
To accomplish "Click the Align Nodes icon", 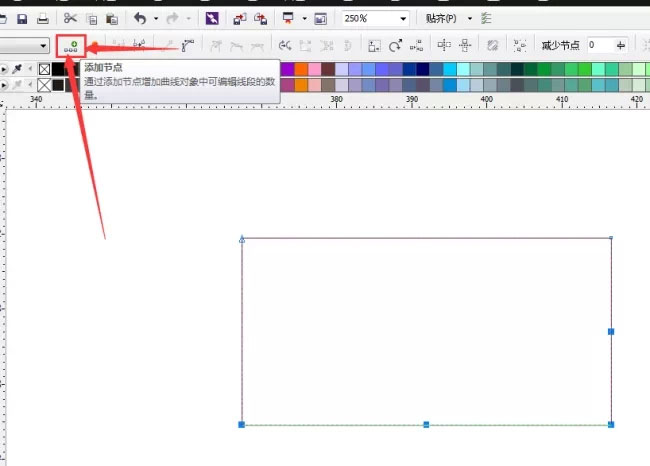I will pyautogui.click(x=416, y=46).
